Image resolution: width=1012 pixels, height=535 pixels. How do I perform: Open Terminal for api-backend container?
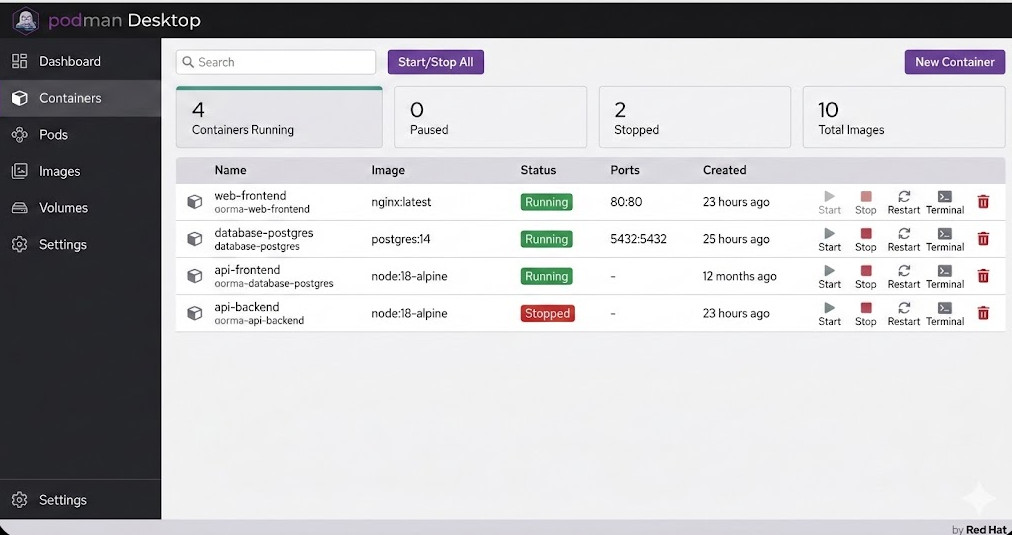pyautogui.click(x=945, y=314)
